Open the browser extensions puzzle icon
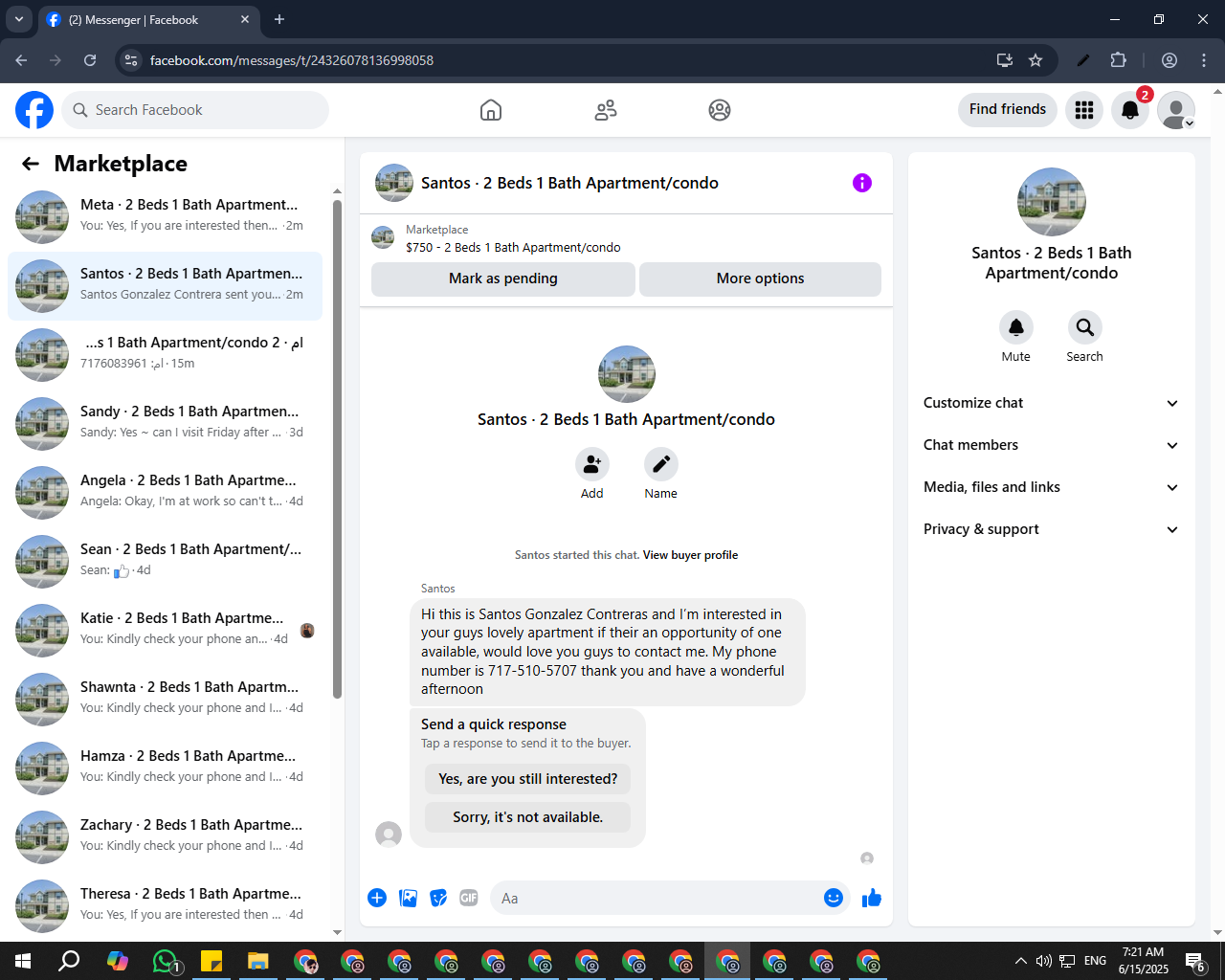1225x980 pixels. point(1118,60)
